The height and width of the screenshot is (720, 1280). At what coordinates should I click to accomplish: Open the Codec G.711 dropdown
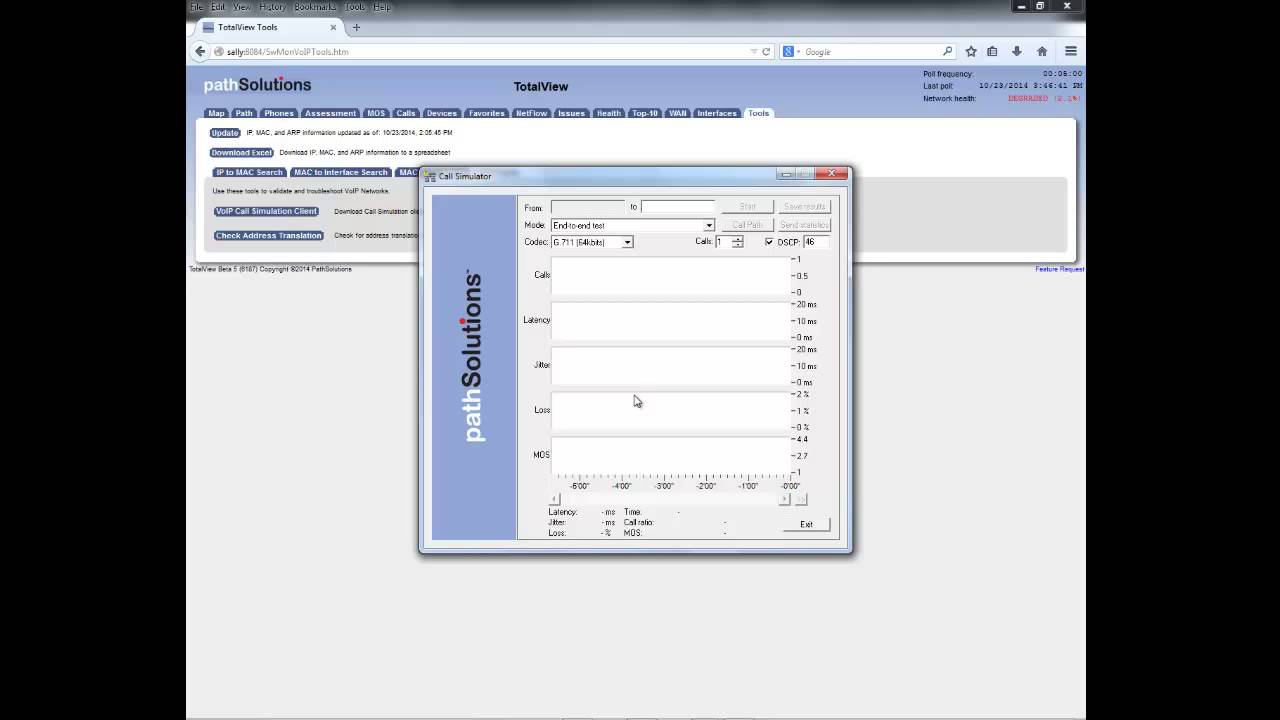point(627,242)
